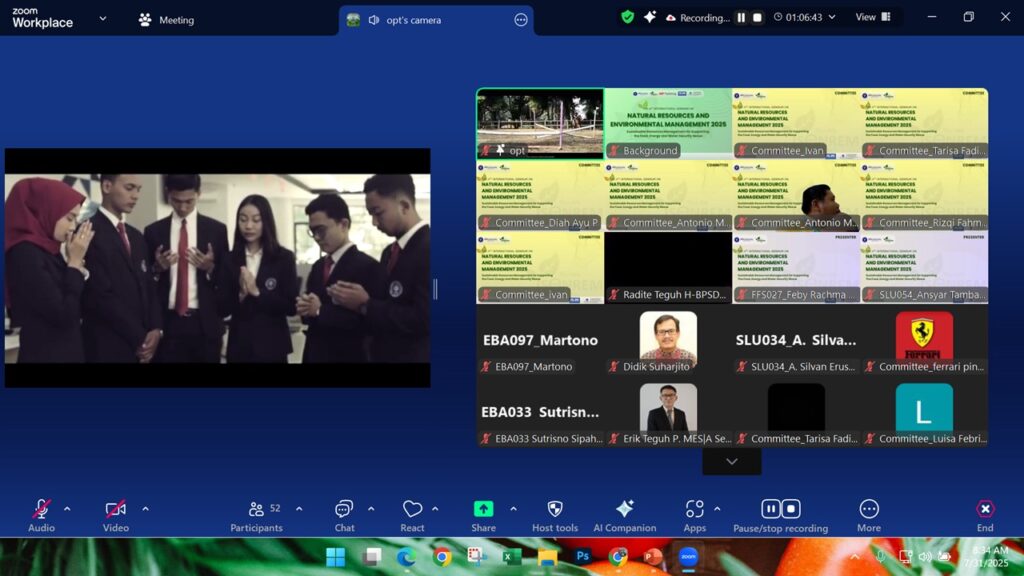This screenshot has width=1024, height=576.
Task: Open options on opt's camera tab
Action: click(x=520, y=20)
